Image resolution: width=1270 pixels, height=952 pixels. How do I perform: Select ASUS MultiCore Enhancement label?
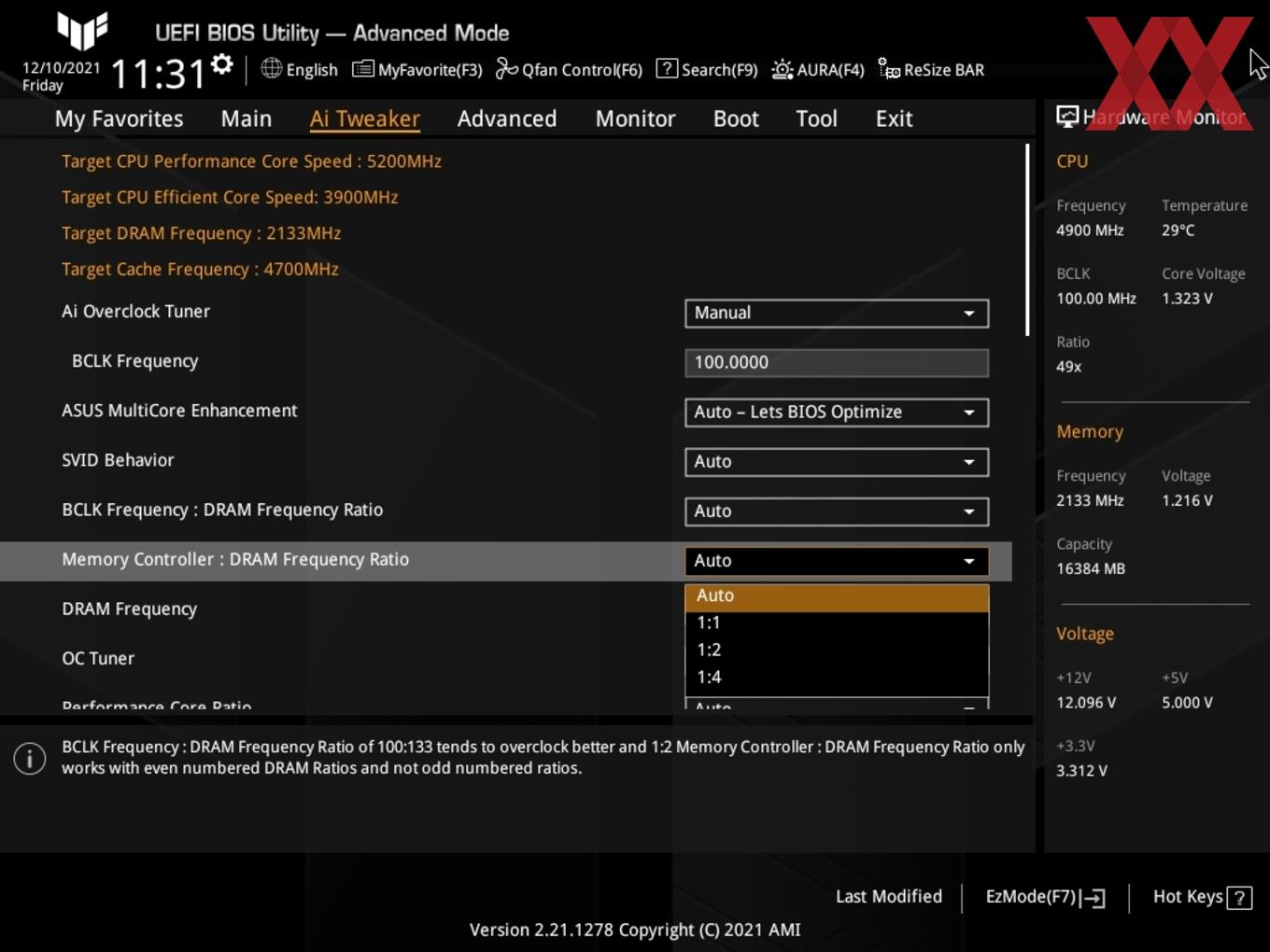pyautogui.click(x=179, y=411)
